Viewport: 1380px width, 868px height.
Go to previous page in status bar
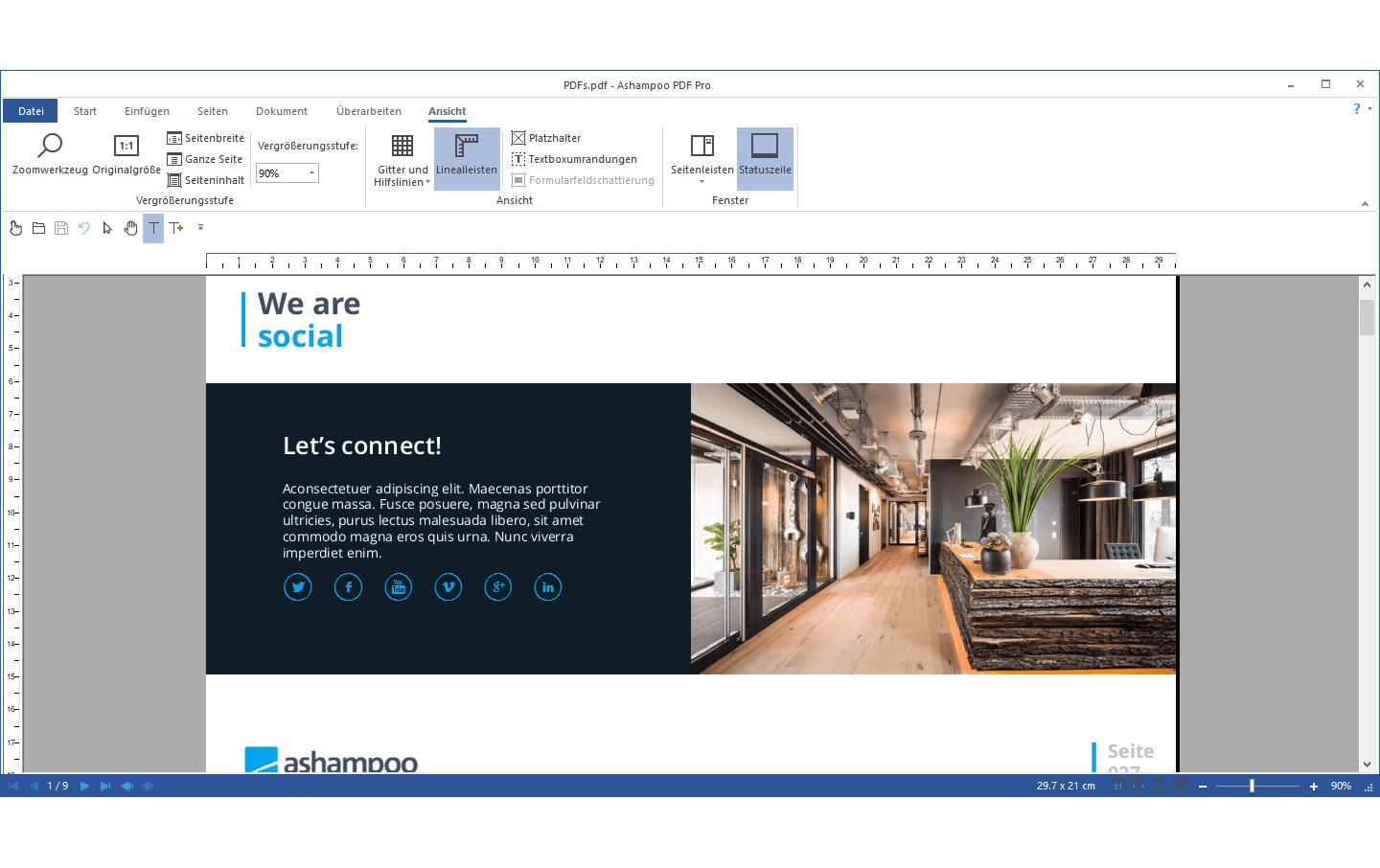(34, 786)
